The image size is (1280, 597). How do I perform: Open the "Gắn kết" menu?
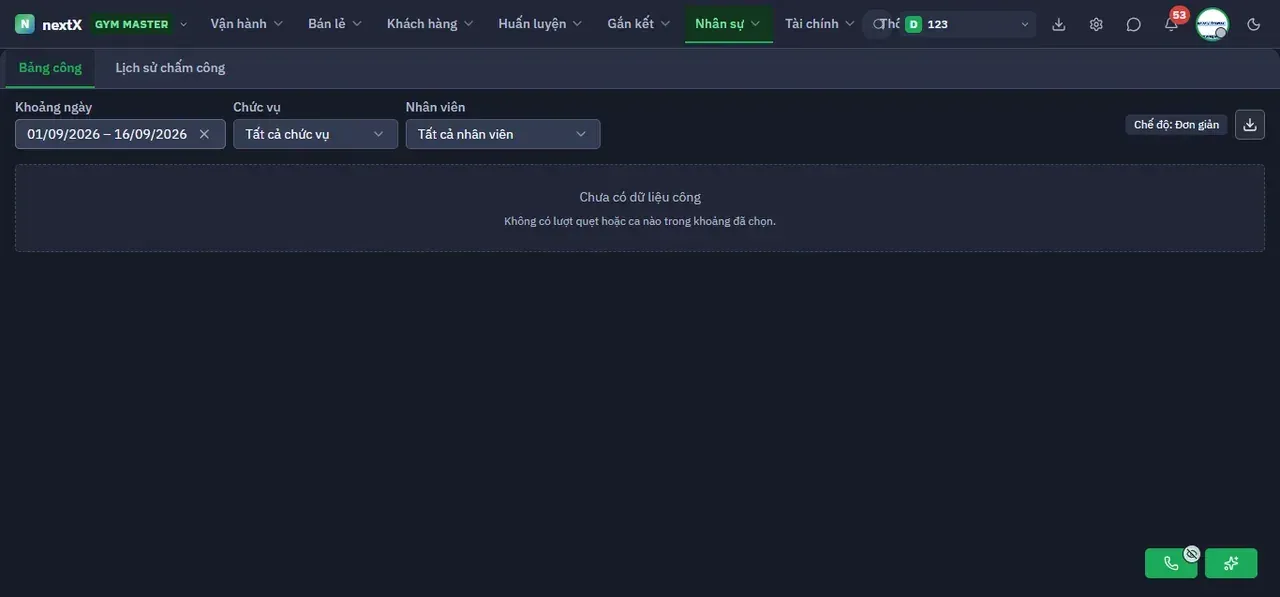tap(639, 24)
